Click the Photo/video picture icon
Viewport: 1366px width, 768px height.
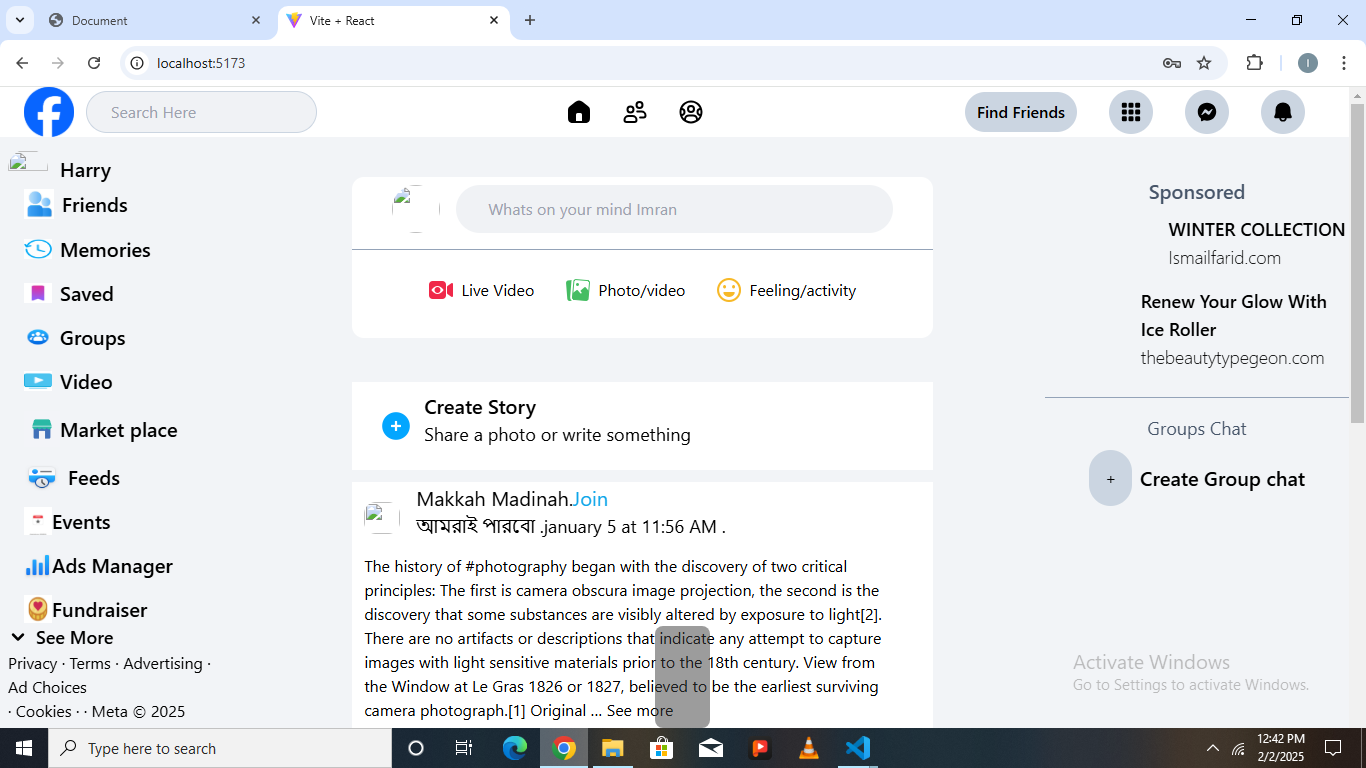(x=578, y=290)
